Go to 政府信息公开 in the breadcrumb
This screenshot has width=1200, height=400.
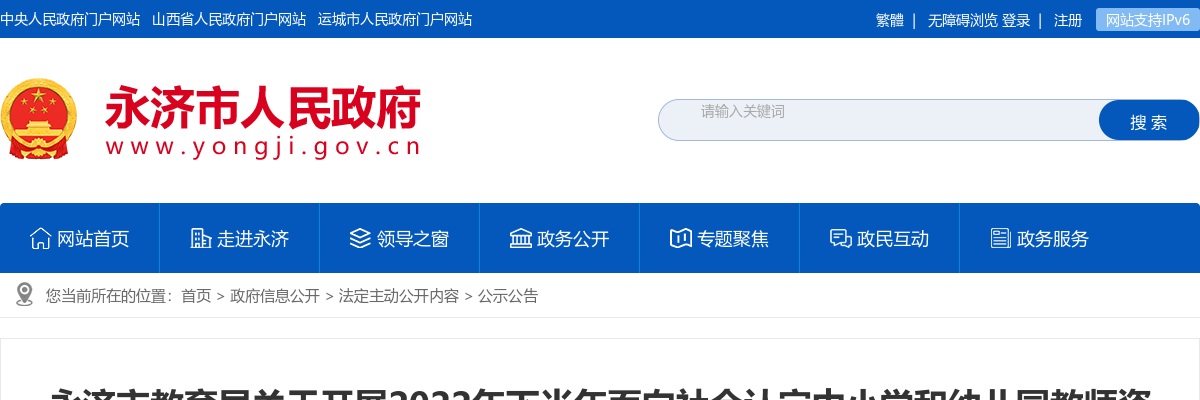click(275, 296)
